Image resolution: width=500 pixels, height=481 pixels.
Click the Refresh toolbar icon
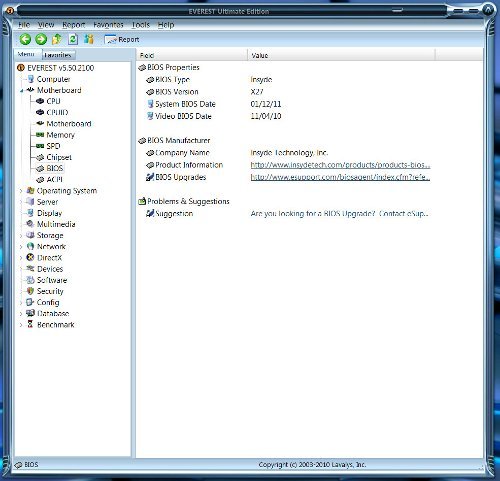tap(73, 39)
